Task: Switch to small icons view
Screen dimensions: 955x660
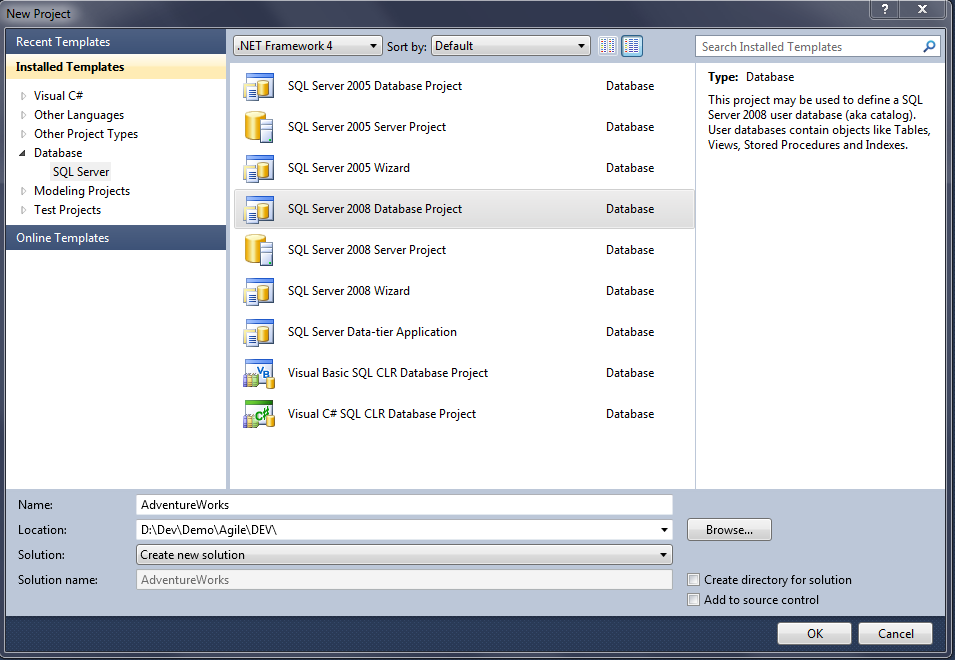Action: click(607, 46)
